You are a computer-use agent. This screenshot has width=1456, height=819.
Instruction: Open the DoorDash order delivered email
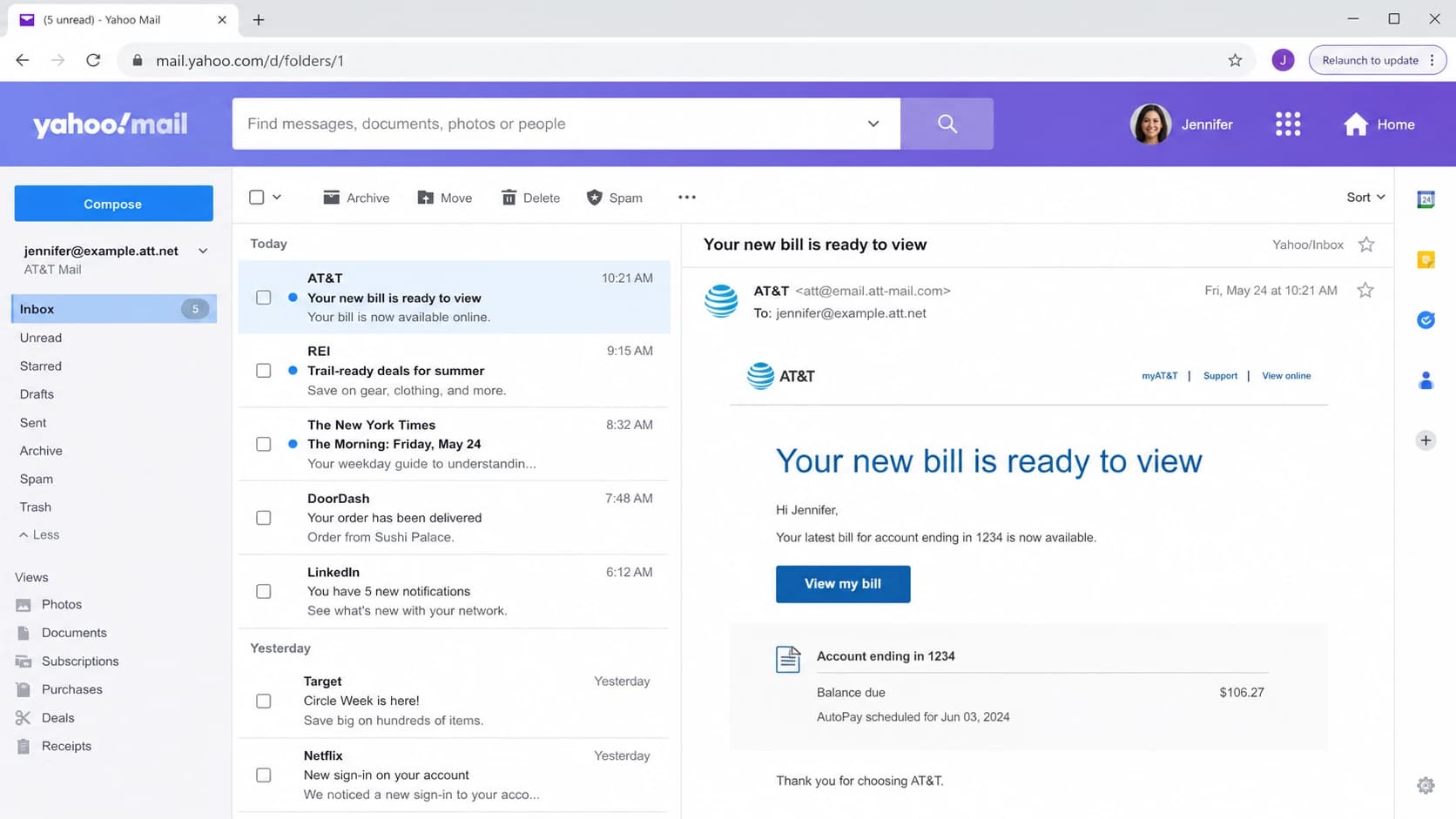click(x=454, y=518)
